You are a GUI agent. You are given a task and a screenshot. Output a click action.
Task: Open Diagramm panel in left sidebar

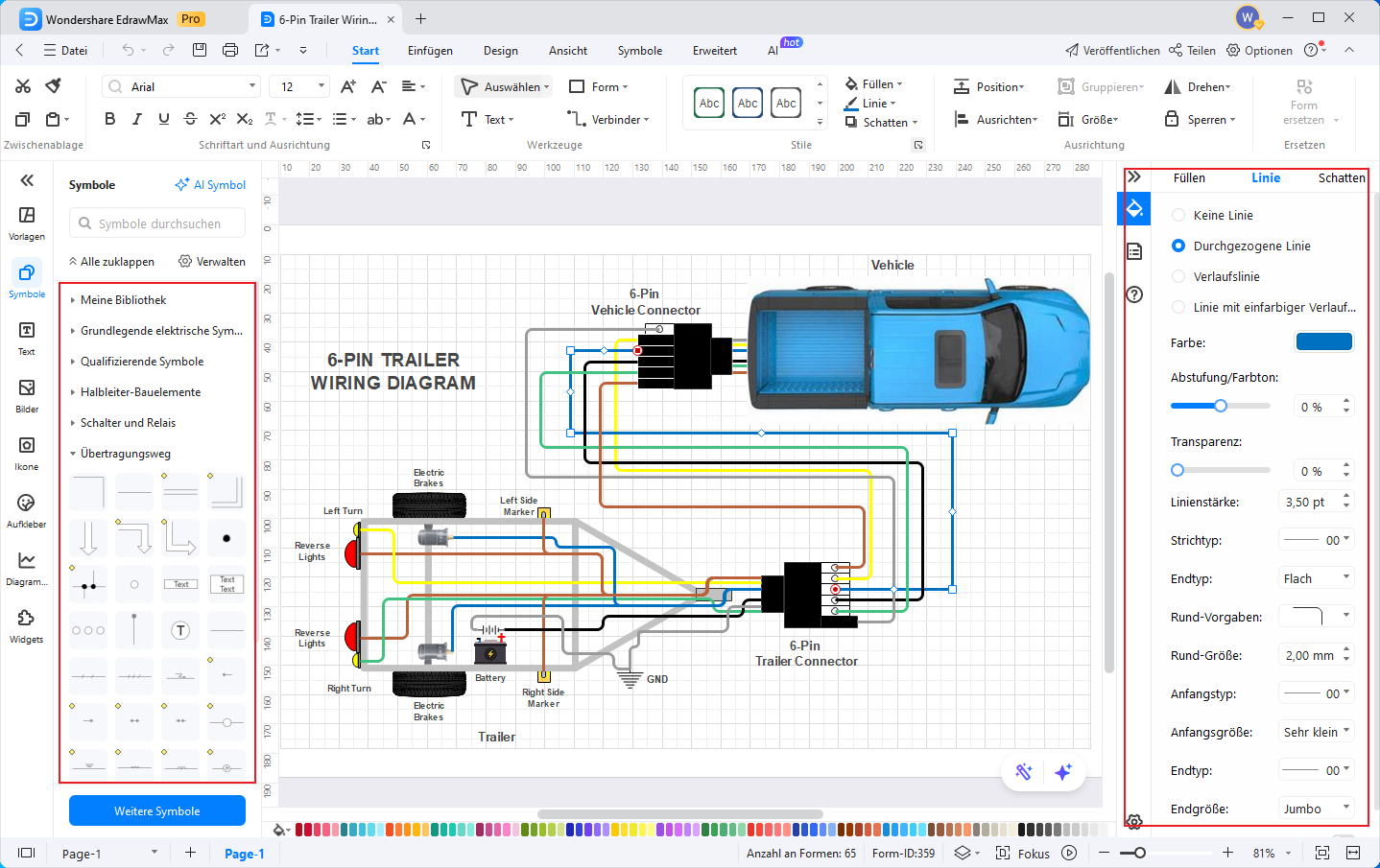click(27, 568)
